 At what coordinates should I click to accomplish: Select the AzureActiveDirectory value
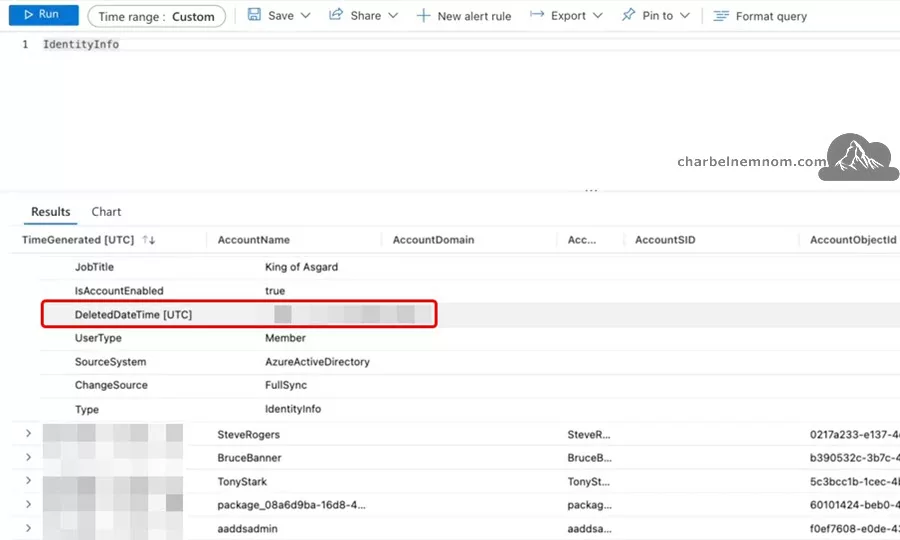click(x=317, y=362)
